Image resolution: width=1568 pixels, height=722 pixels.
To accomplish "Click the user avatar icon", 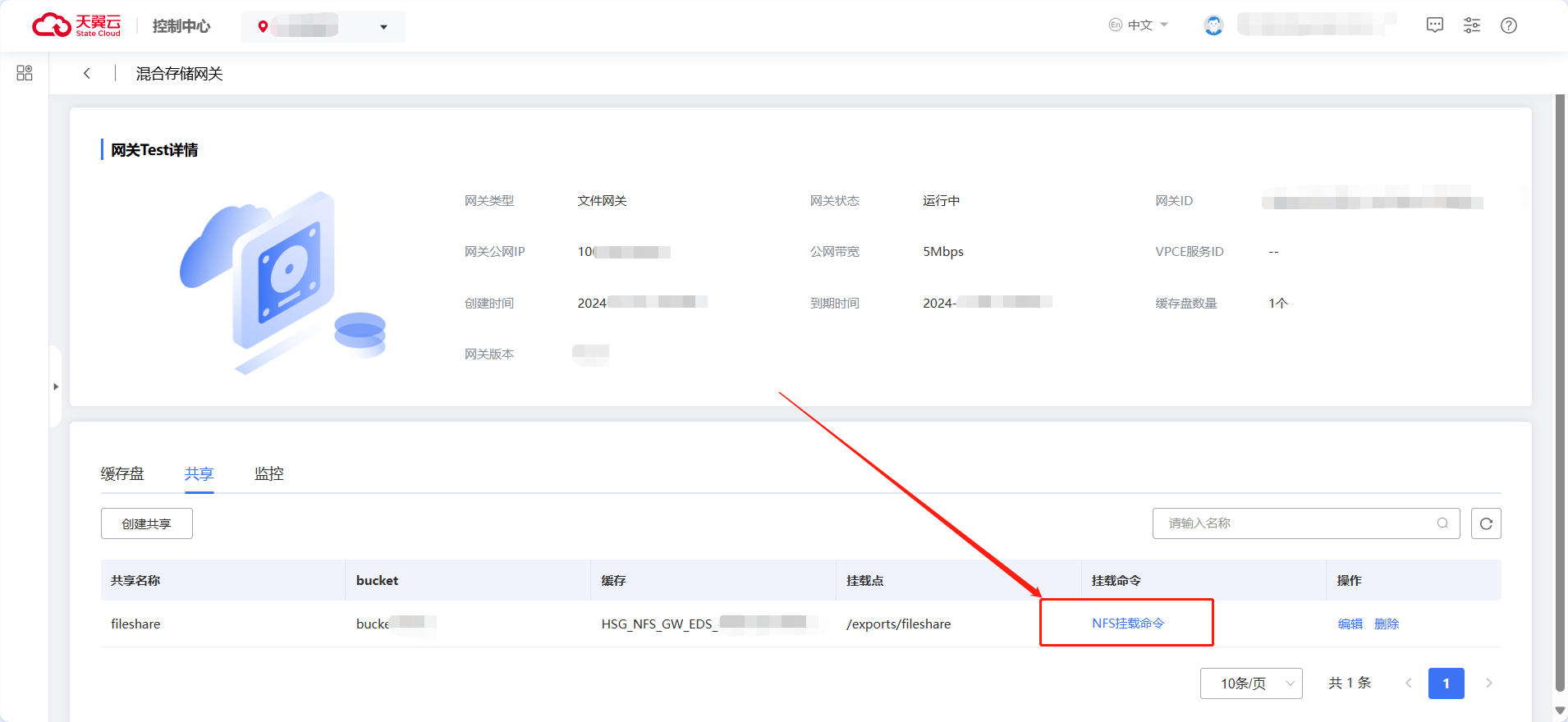I will (x=1213, y=25).
